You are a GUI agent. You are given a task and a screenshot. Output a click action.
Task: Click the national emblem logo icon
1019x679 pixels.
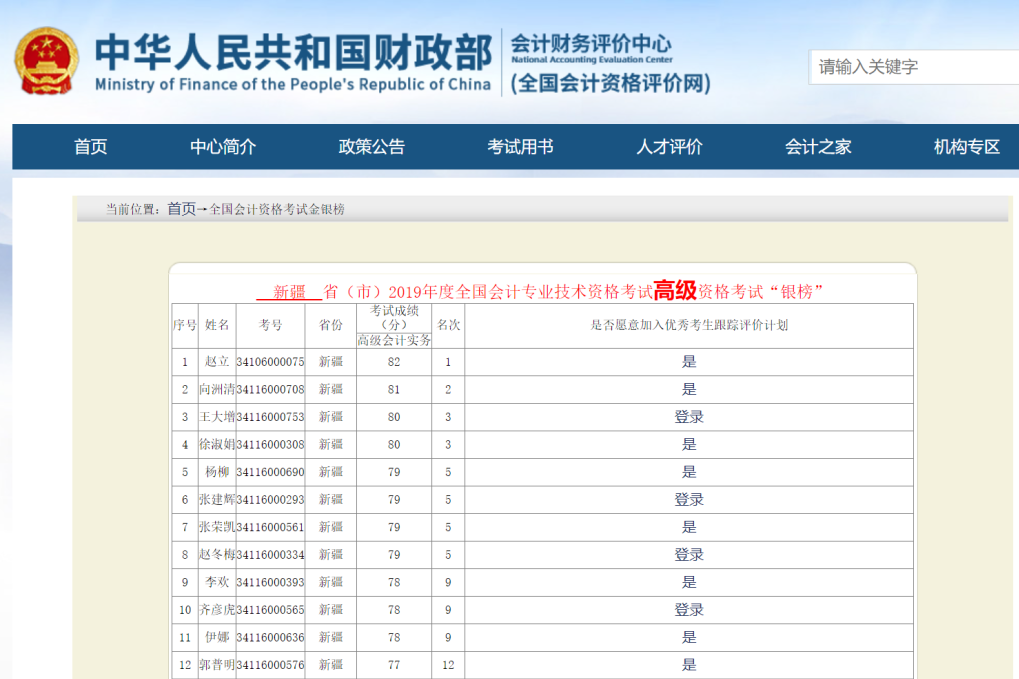tap(47, 61)
